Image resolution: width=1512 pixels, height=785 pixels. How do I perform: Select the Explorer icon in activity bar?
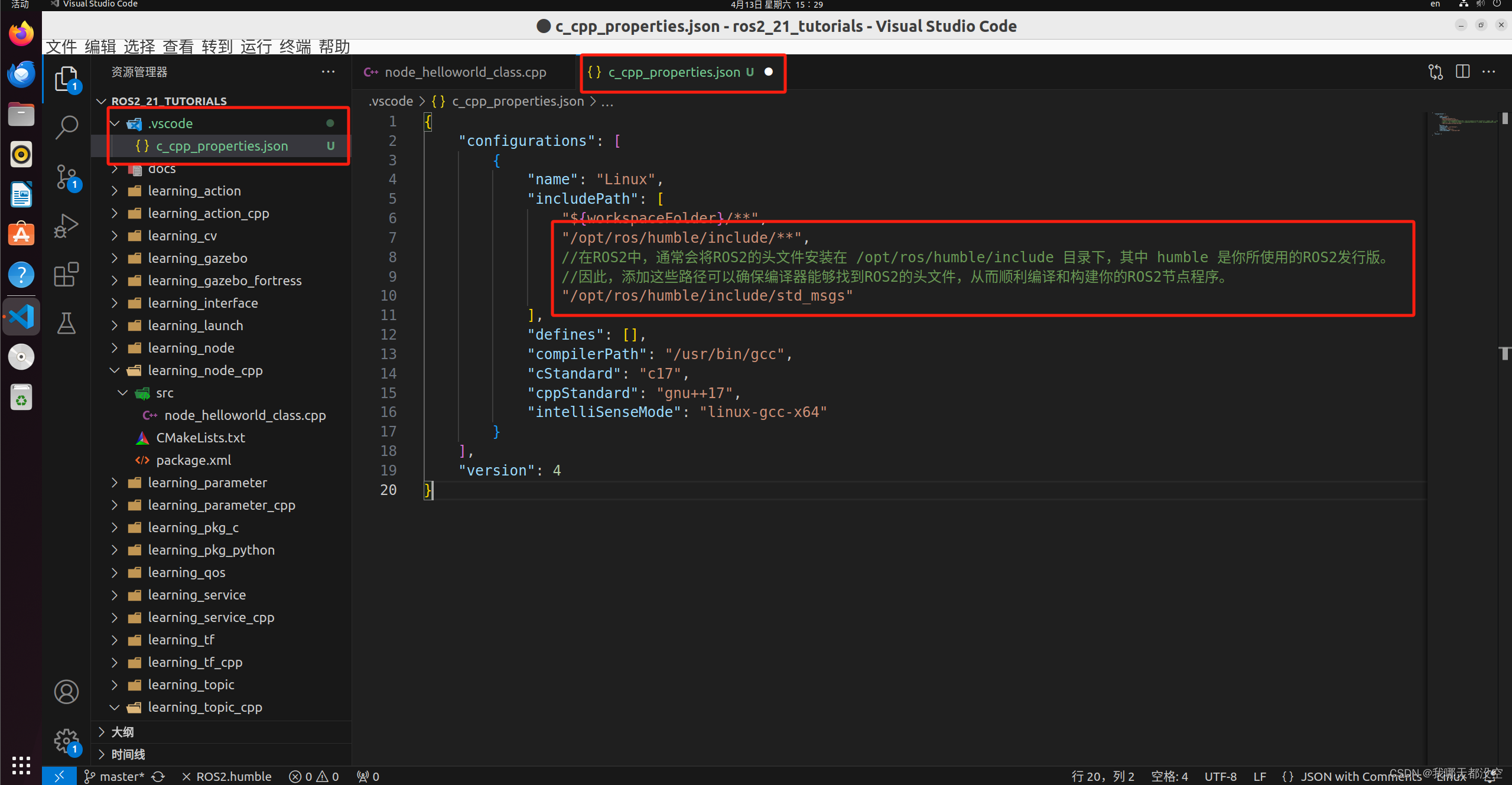click(65, 78)
